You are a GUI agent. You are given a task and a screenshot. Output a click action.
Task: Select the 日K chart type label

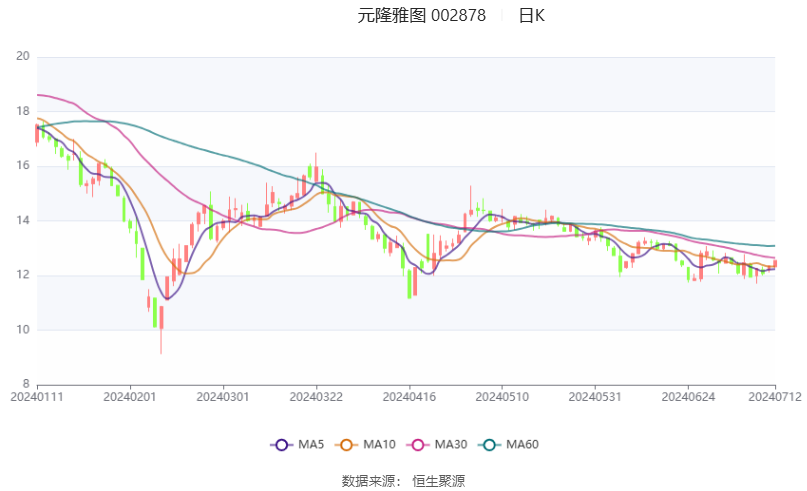531,15
